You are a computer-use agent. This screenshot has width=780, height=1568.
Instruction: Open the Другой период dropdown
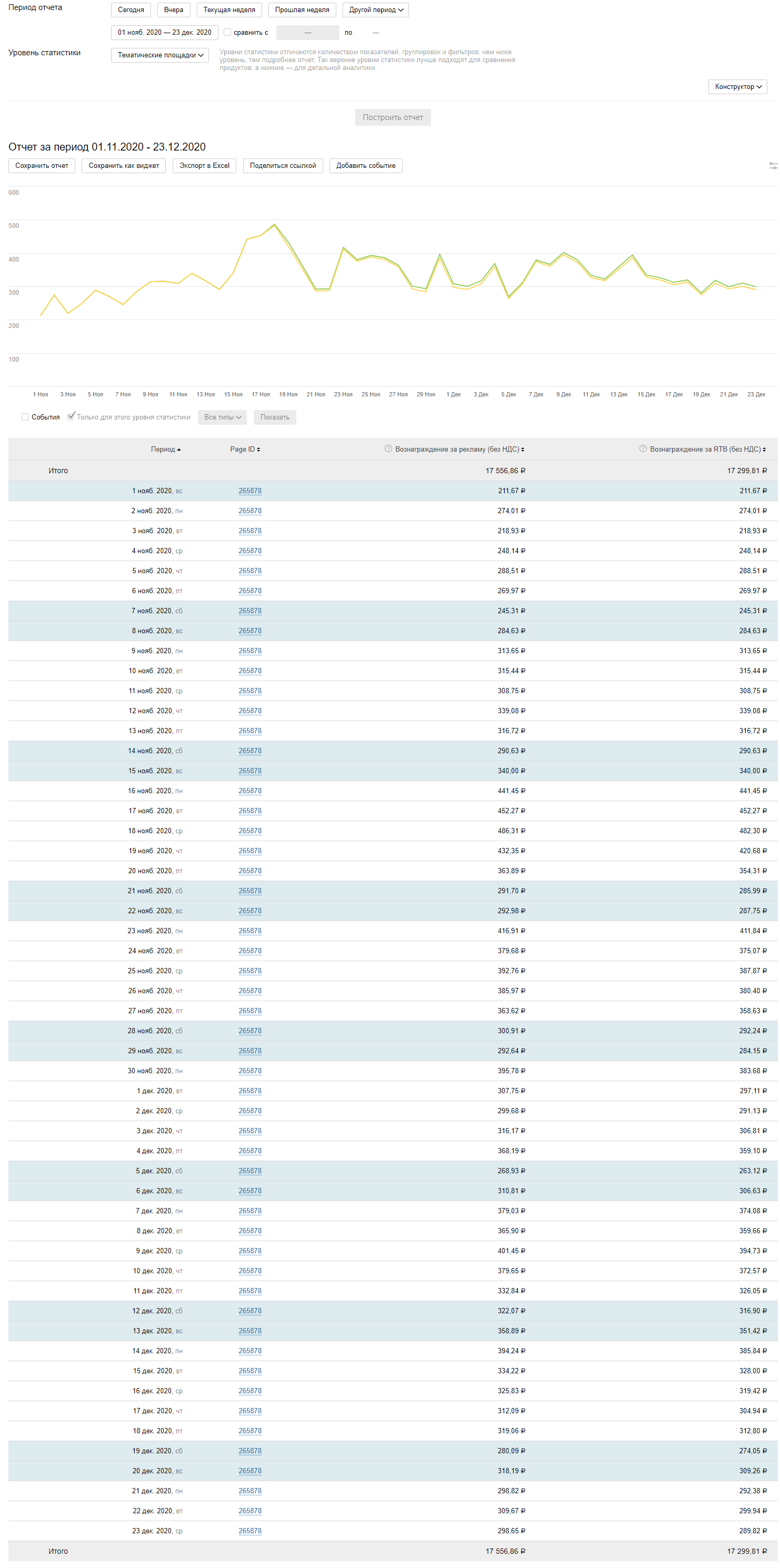coord(375,10)
